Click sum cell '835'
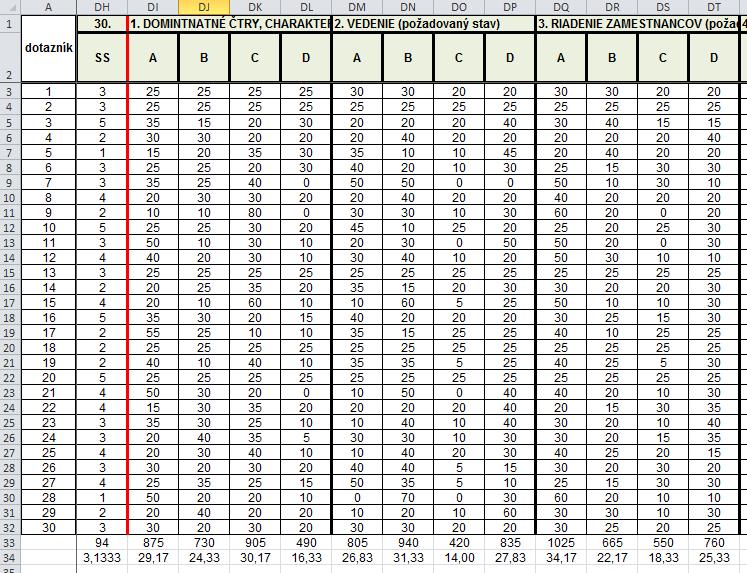Viewport: 747px width, 573px height. (510, 543)
